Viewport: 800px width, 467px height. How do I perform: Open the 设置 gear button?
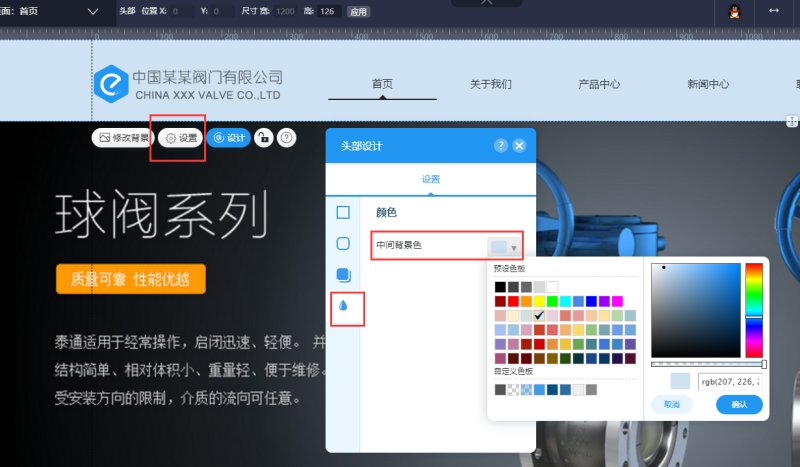pyautogui.click(x=181, y=138)
